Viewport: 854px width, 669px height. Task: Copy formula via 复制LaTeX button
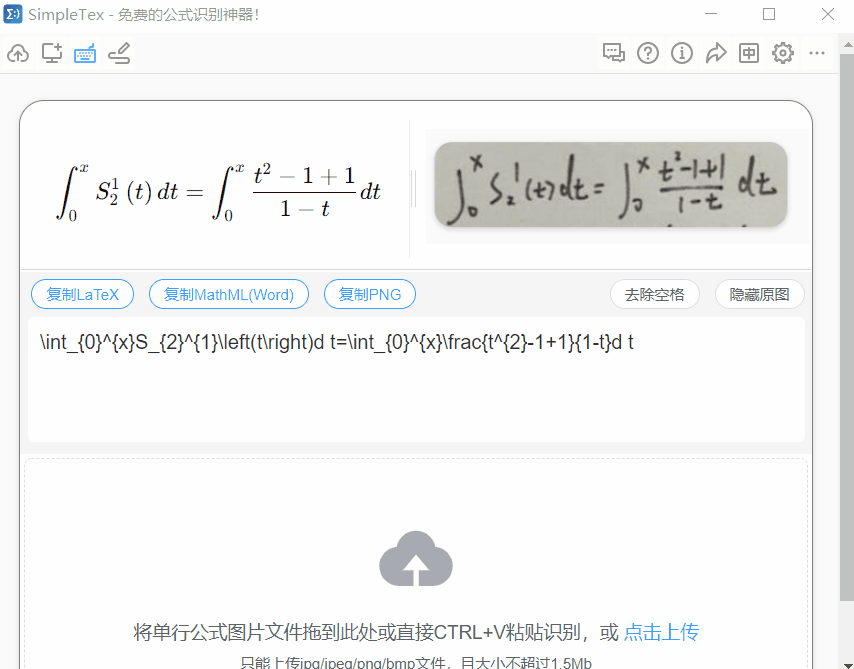pyautogui.click(x=82, y=294)
